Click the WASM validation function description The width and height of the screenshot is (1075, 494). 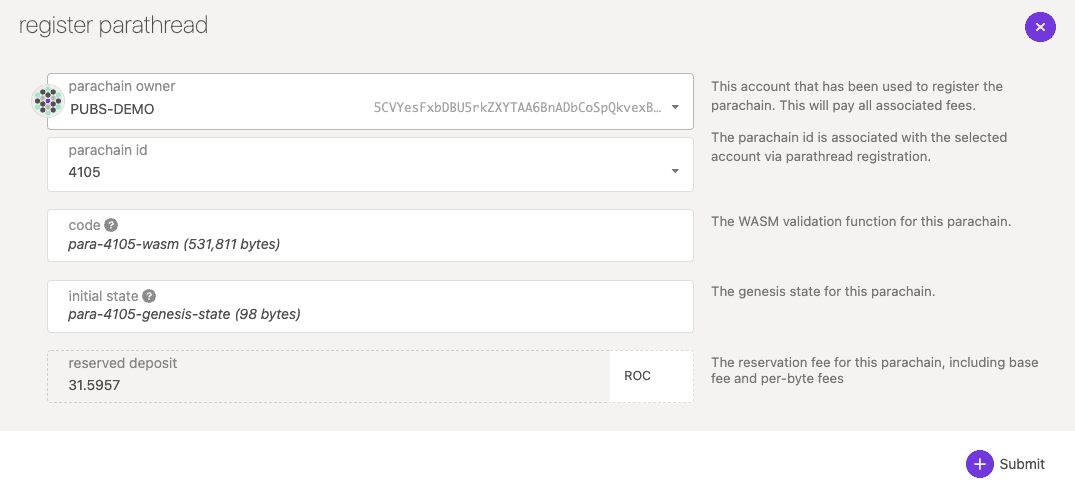(x=861, y=221)
